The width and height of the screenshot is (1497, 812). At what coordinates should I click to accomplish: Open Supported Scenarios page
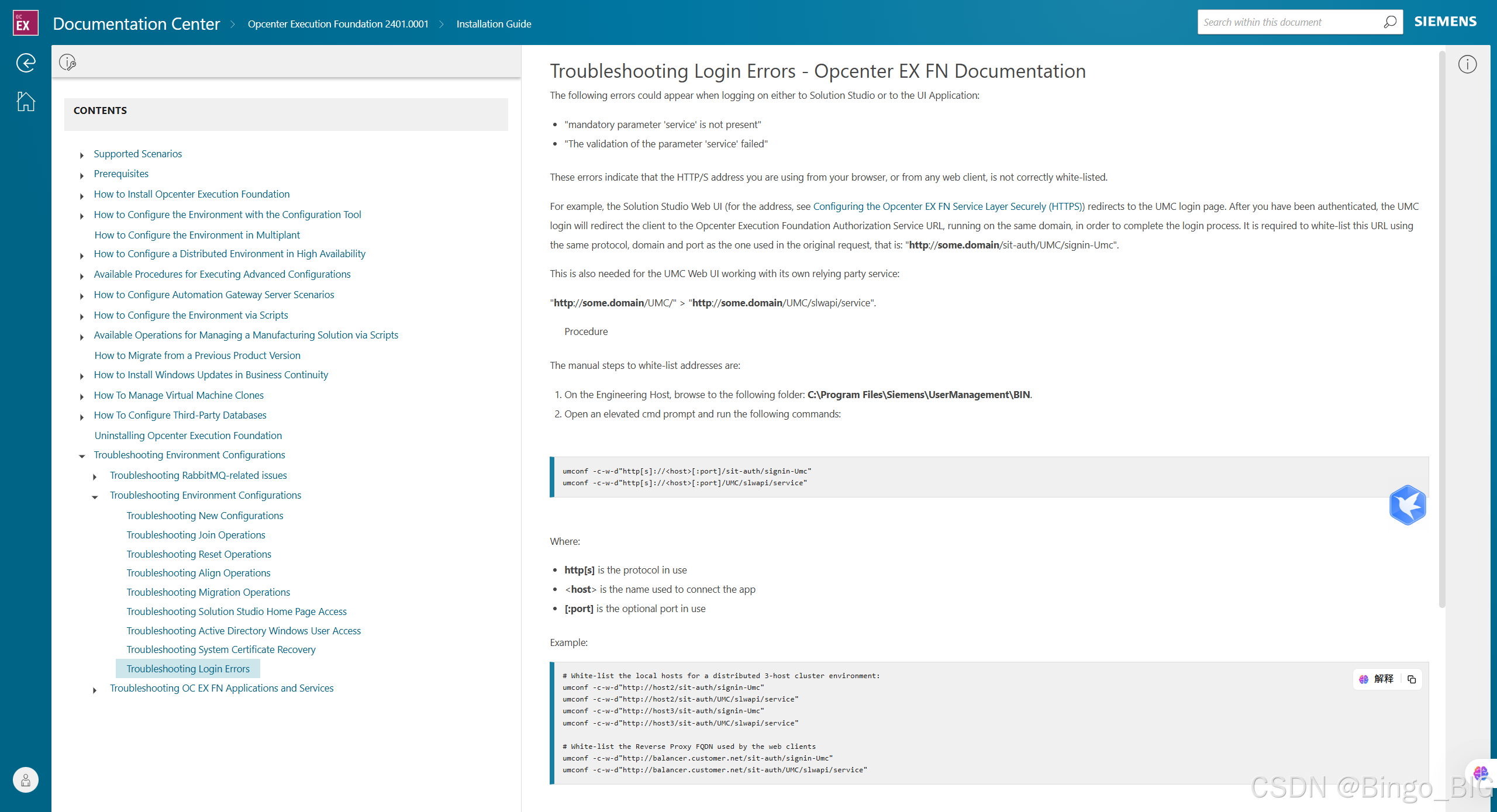[137, 154]
